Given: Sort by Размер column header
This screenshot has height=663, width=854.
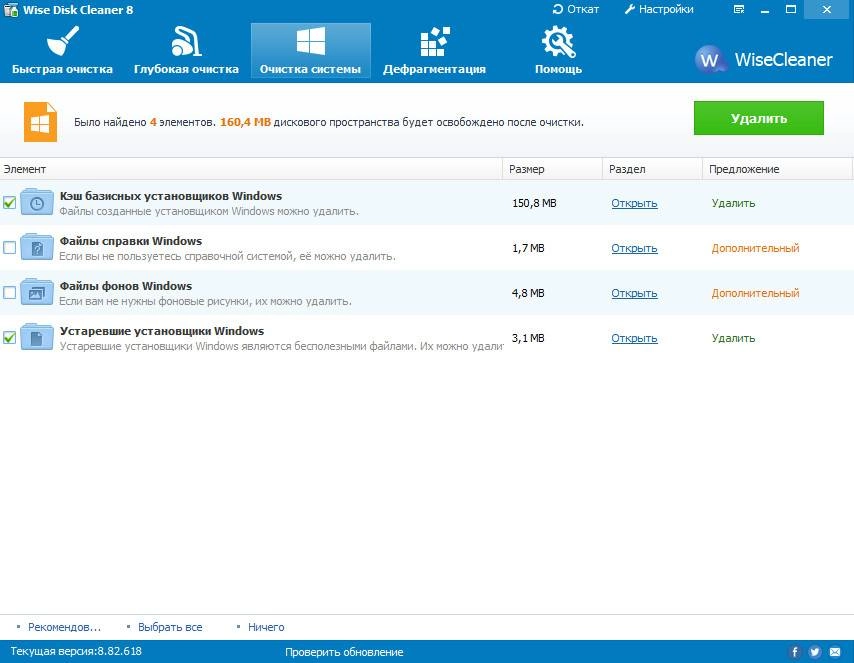Looking at the screenshot, I should [552, 169].
